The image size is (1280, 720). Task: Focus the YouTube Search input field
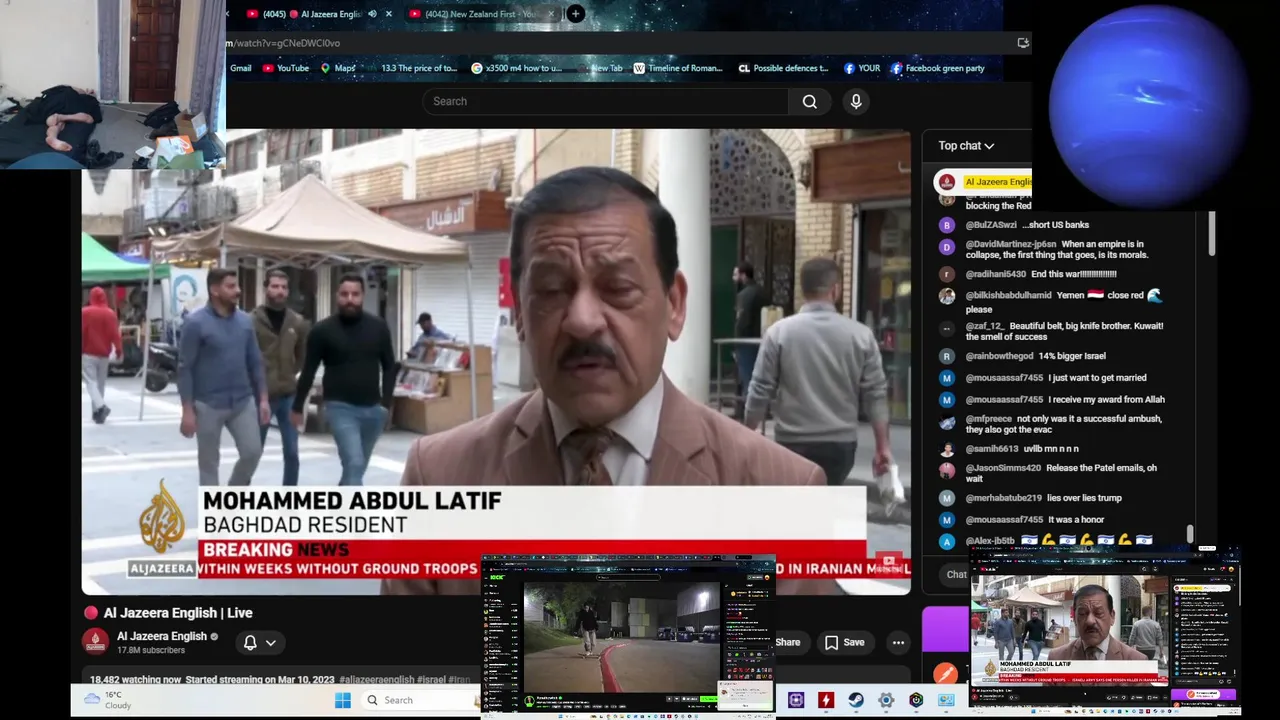pos(605,101)
